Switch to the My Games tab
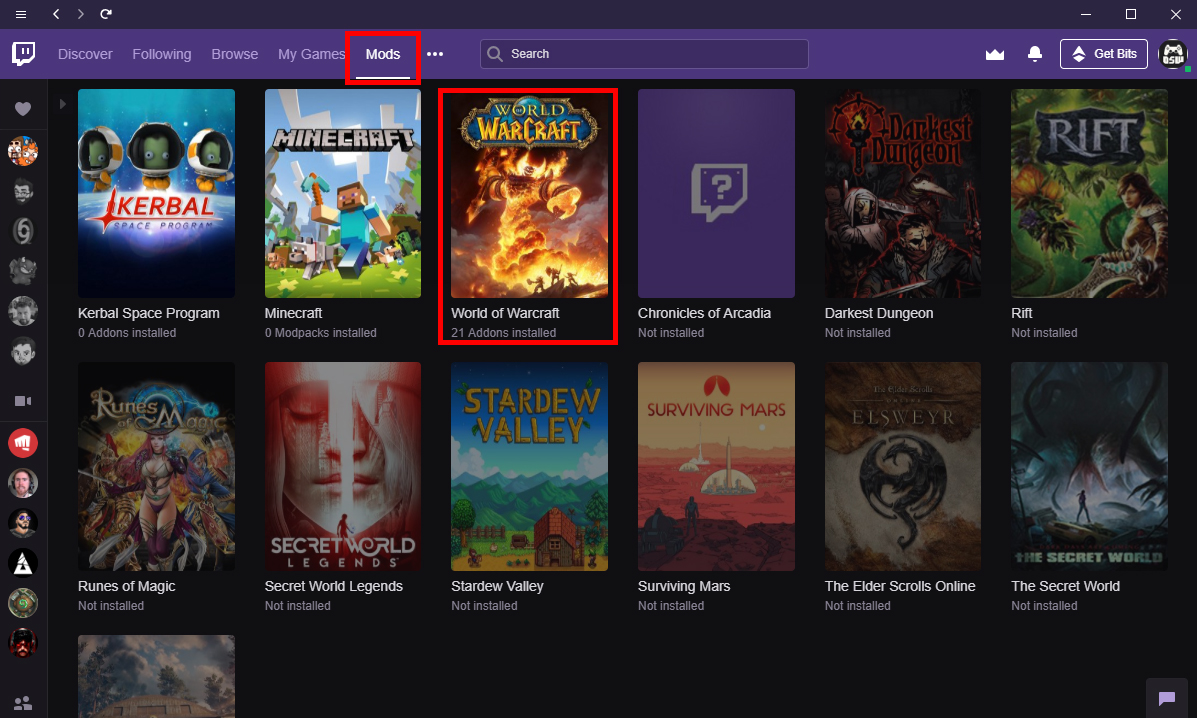The height and width of the screenshot is (718, 1197). [311, 54]
